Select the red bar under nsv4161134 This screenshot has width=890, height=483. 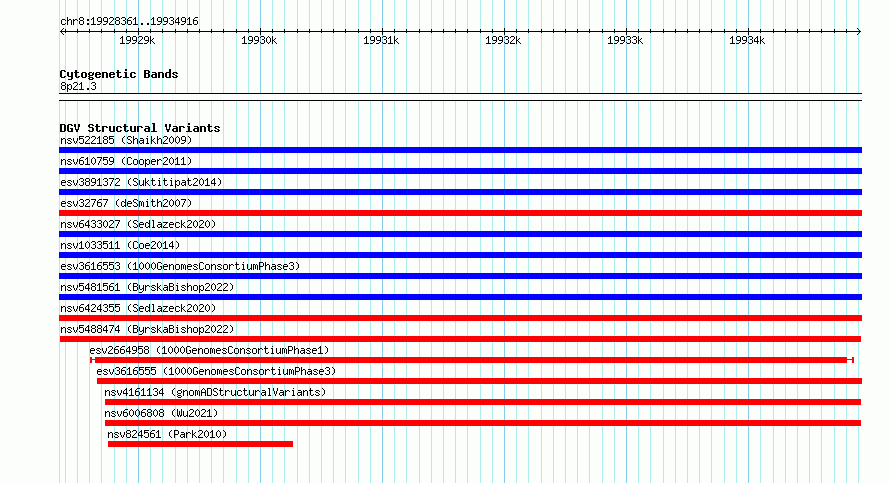(483, 402)
